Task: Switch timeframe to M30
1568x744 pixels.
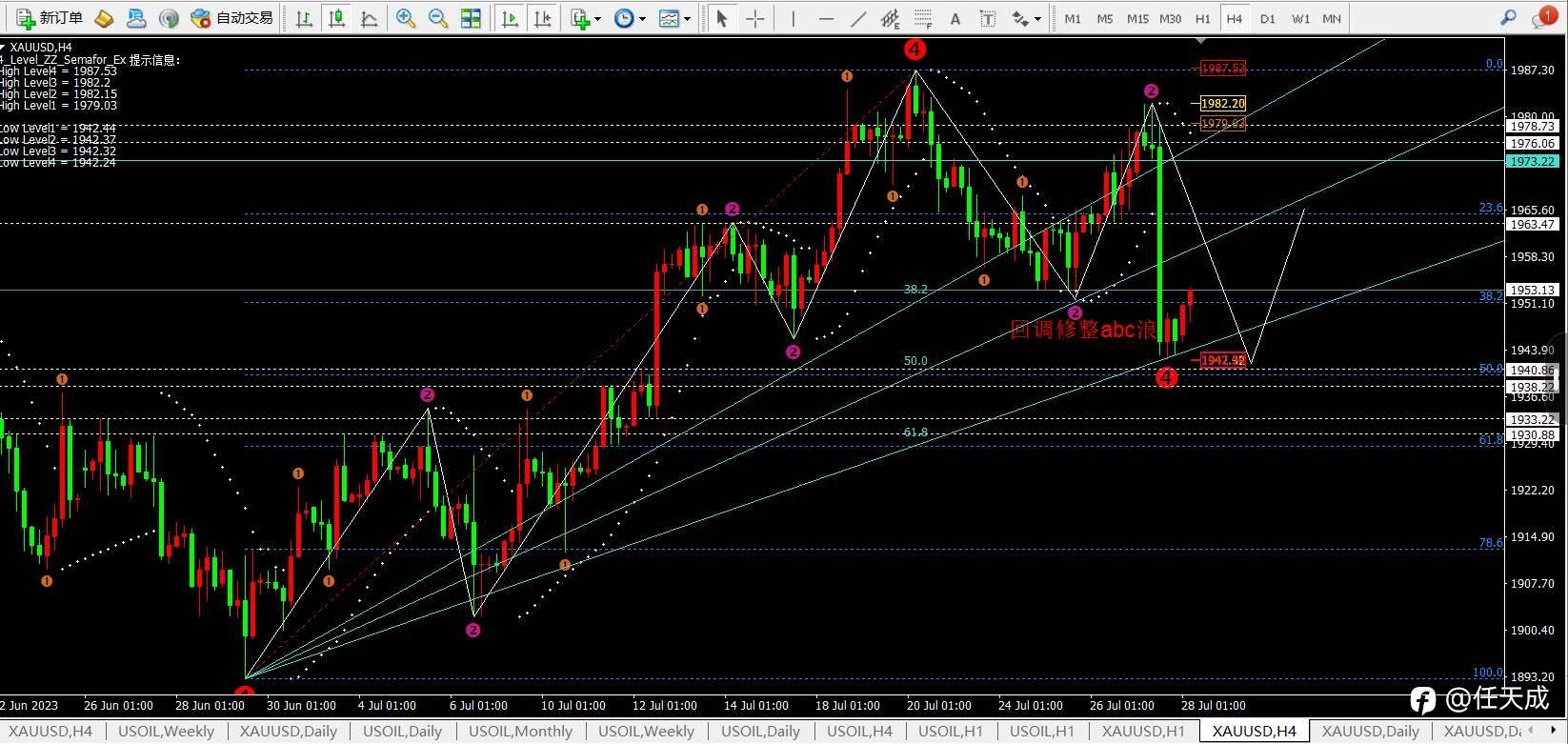Action: (1171, 18)
